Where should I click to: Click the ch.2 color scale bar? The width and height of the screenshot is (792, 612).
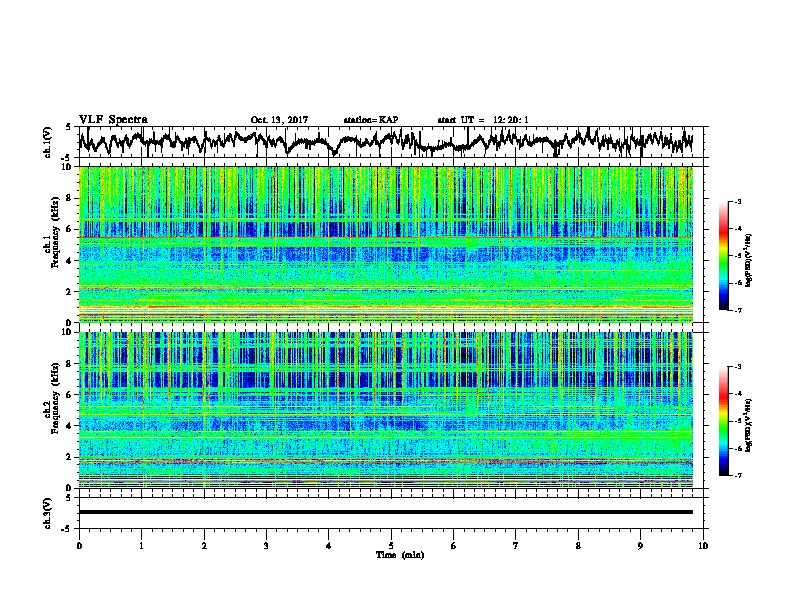point(723,421)
